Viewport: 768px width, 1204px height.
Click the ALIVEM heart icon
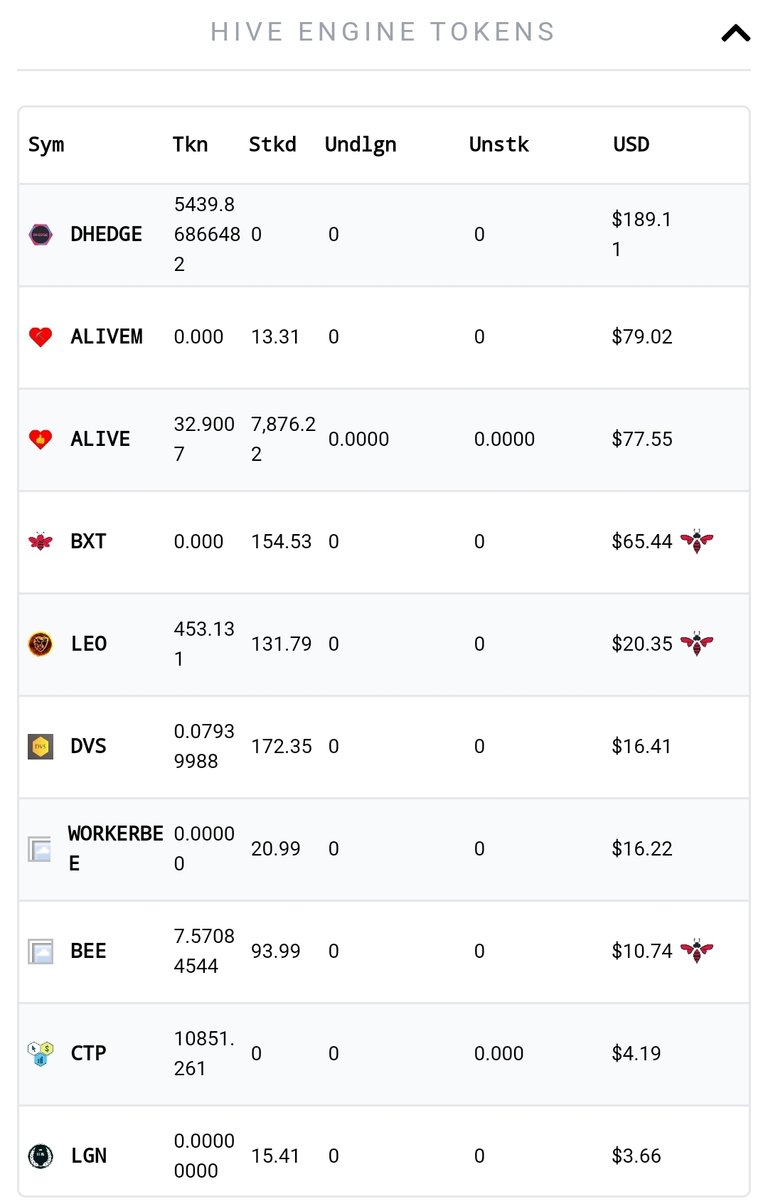coord(40,337)
